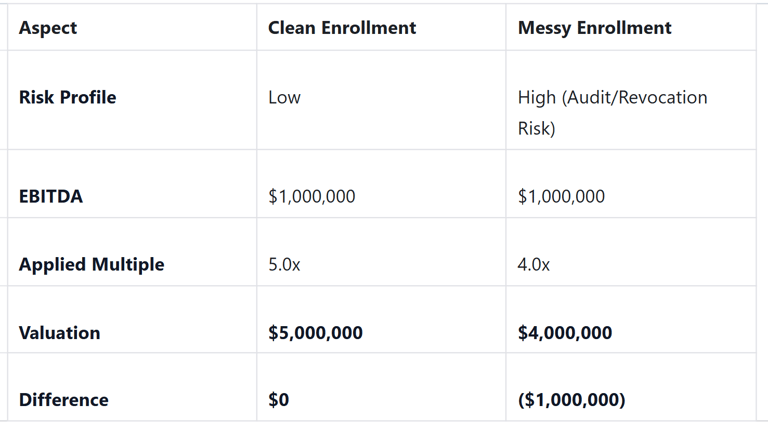
Task: Select the "EBITDA" row label
Action: (51, 196)
